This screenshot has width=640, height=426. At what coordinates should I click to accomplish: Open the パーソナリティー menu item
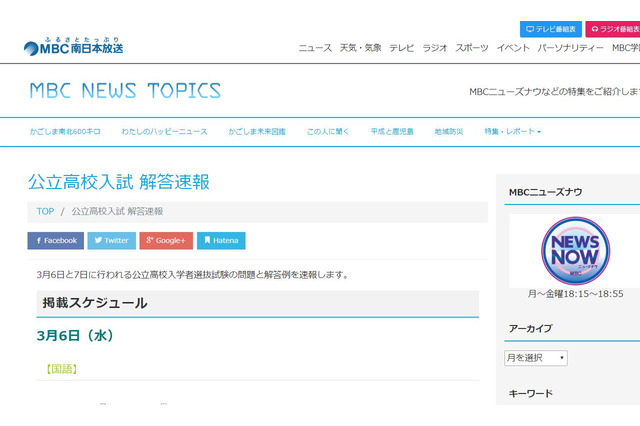coord(571,48)
